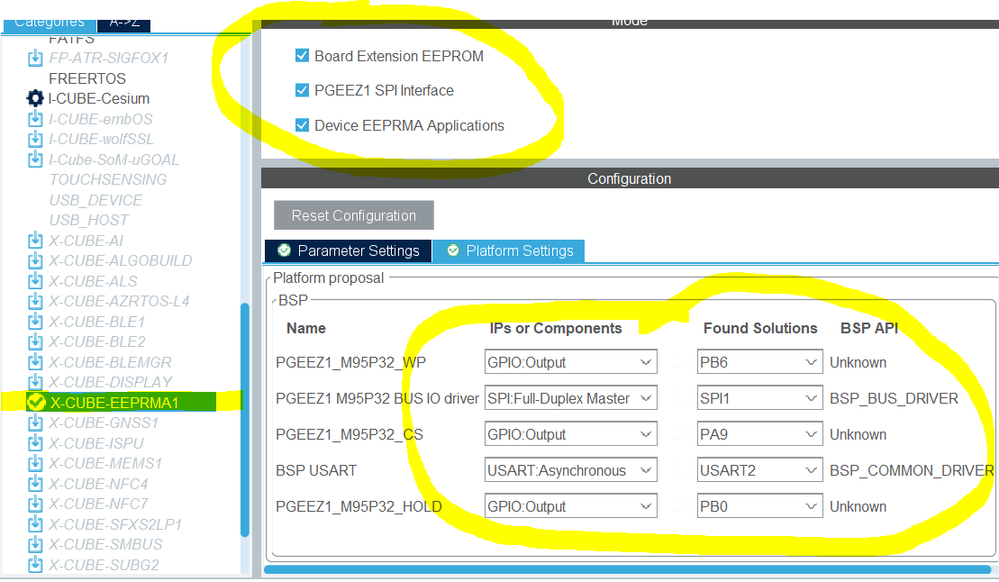Click download icon next to FP-ATR-SIGFOX1
This screenshot has height=582, width=999.
pos(35,58)
